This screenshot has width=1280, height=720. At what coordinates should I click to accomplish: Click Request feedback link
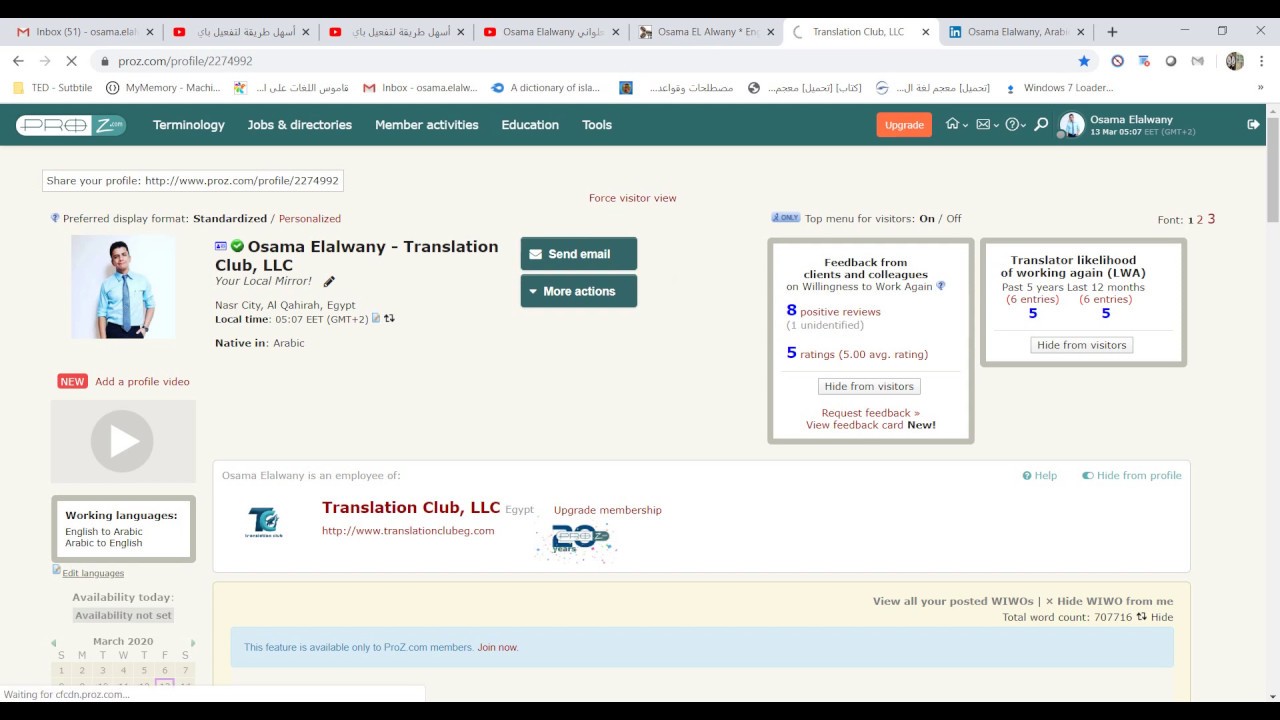[870, 413]
